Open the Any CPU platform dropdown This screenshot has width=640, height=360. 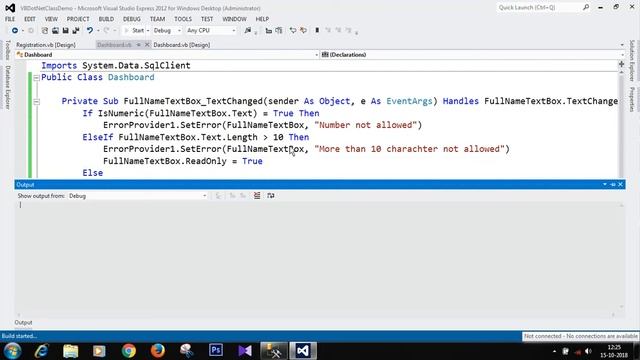[x=233, y=31]
